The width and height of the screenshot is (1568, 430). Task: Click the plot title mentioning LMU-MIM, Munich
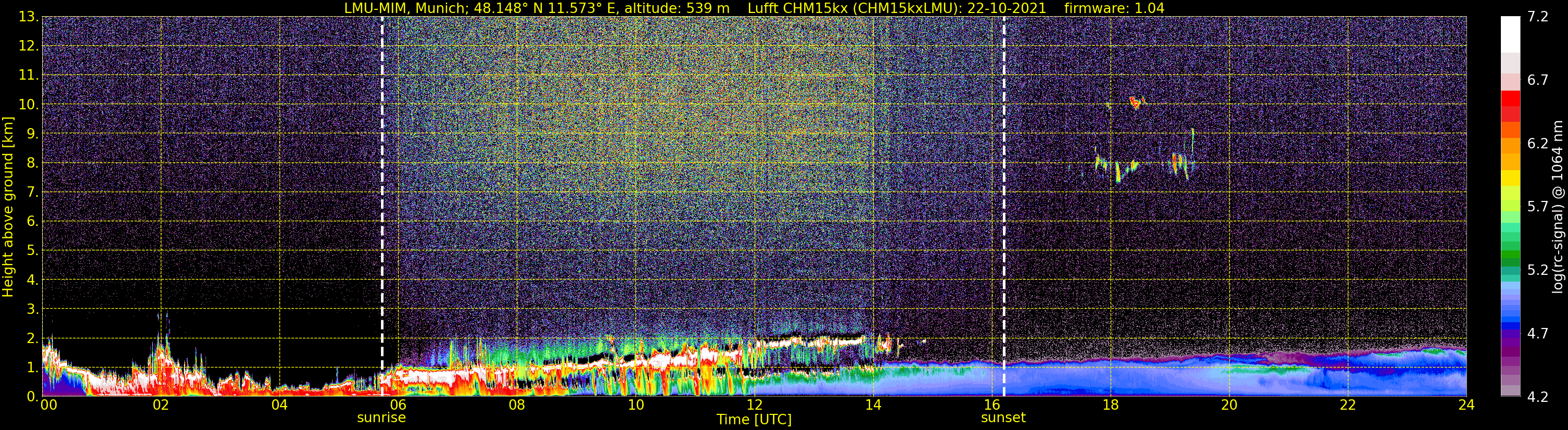pyautogui.click(x=754, y=8)
